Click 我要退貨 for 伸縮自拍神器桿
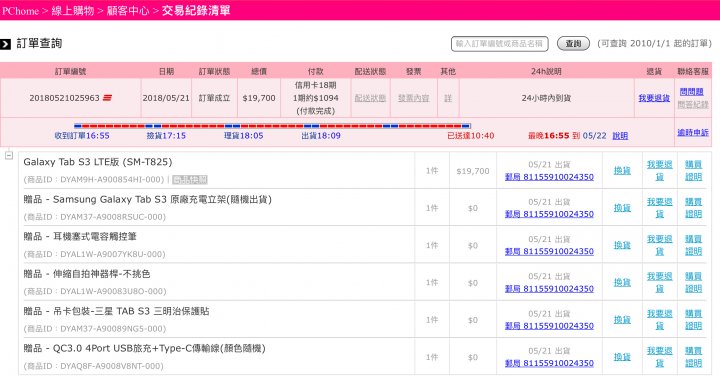Viewport: 720px width, 377px height. pyautogui.click(x=659, y=282)
